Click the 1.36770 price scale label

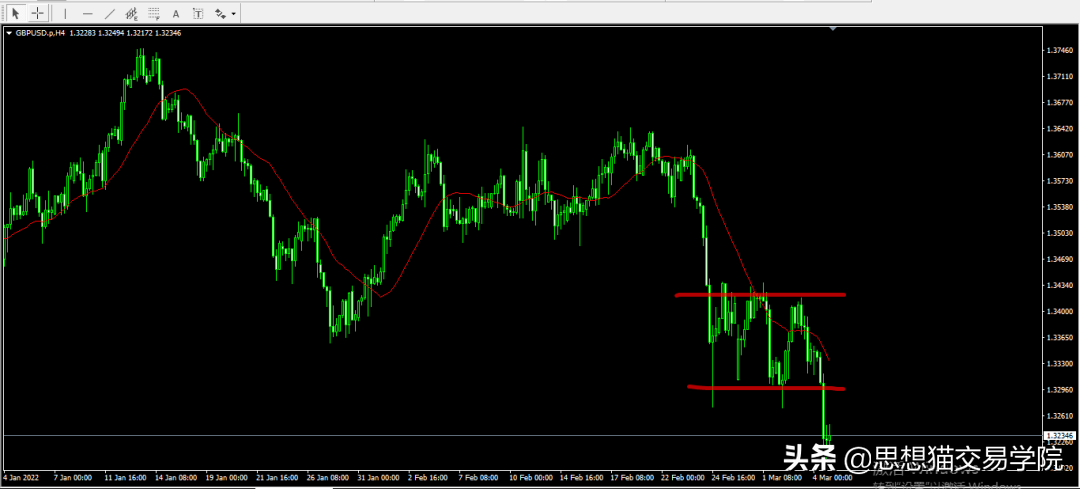pos(1059,103)
